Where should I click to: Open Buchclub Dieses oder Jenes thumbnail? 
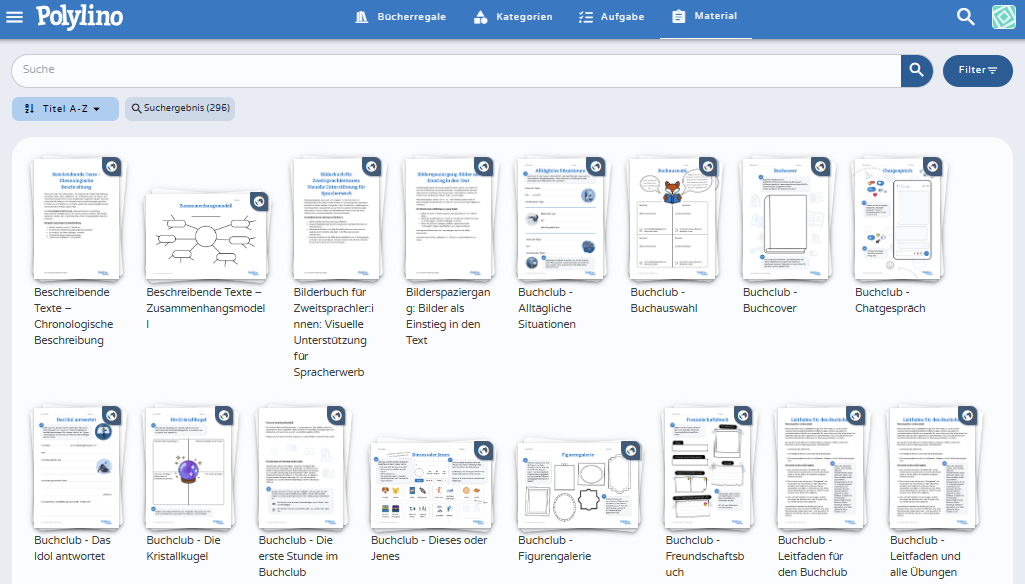point(432,485)
